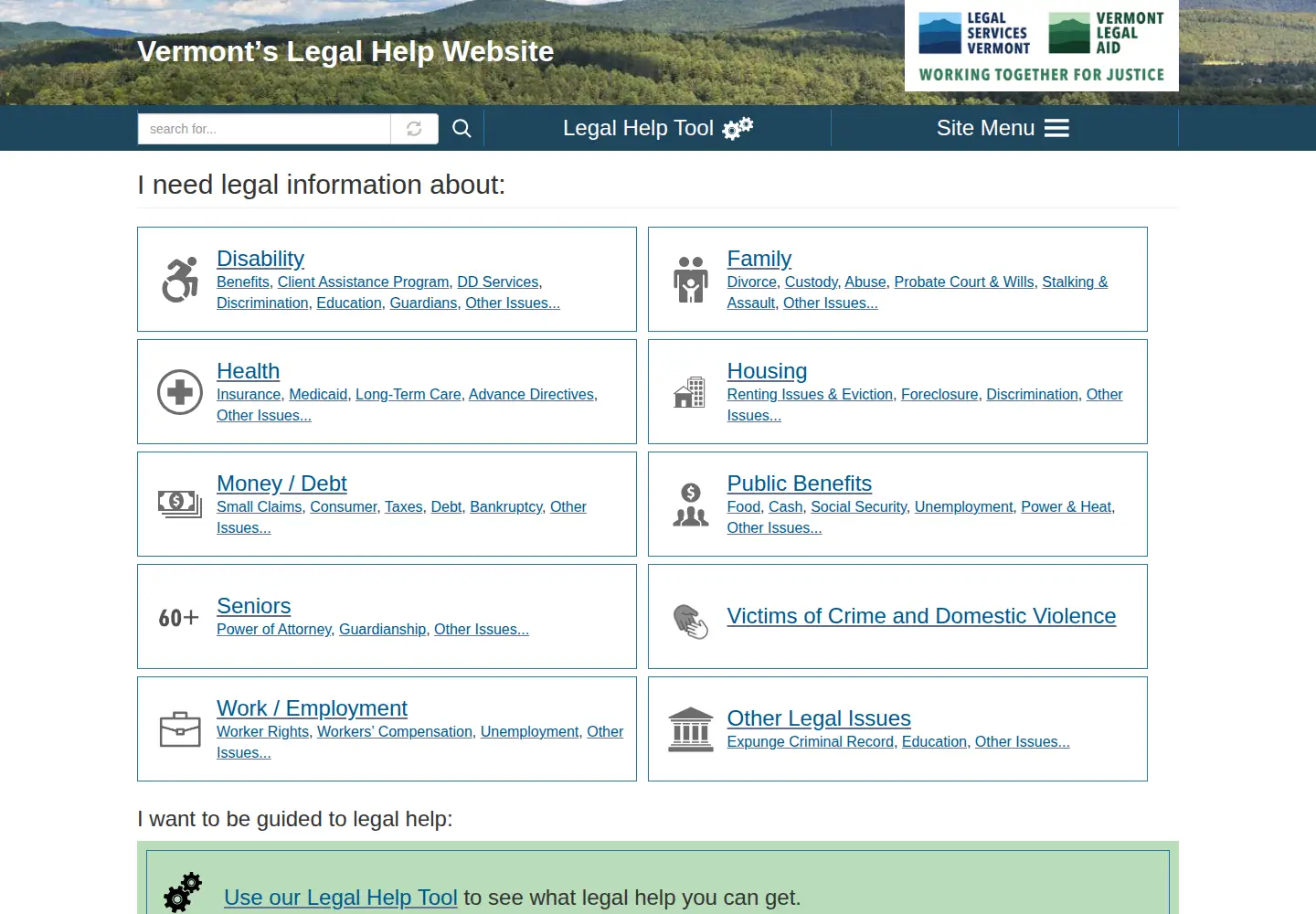1316x914 pixels.
Task: Click into the search for... field
Action: (x=264, y=129)
